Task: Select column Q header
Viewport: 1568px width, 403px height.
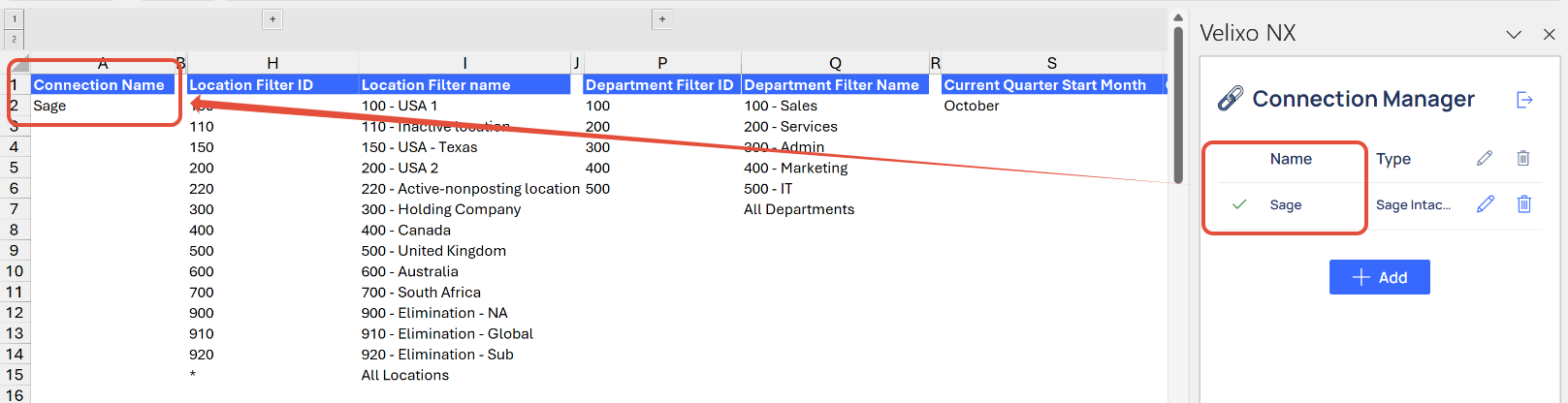Action: click(835, 63)
